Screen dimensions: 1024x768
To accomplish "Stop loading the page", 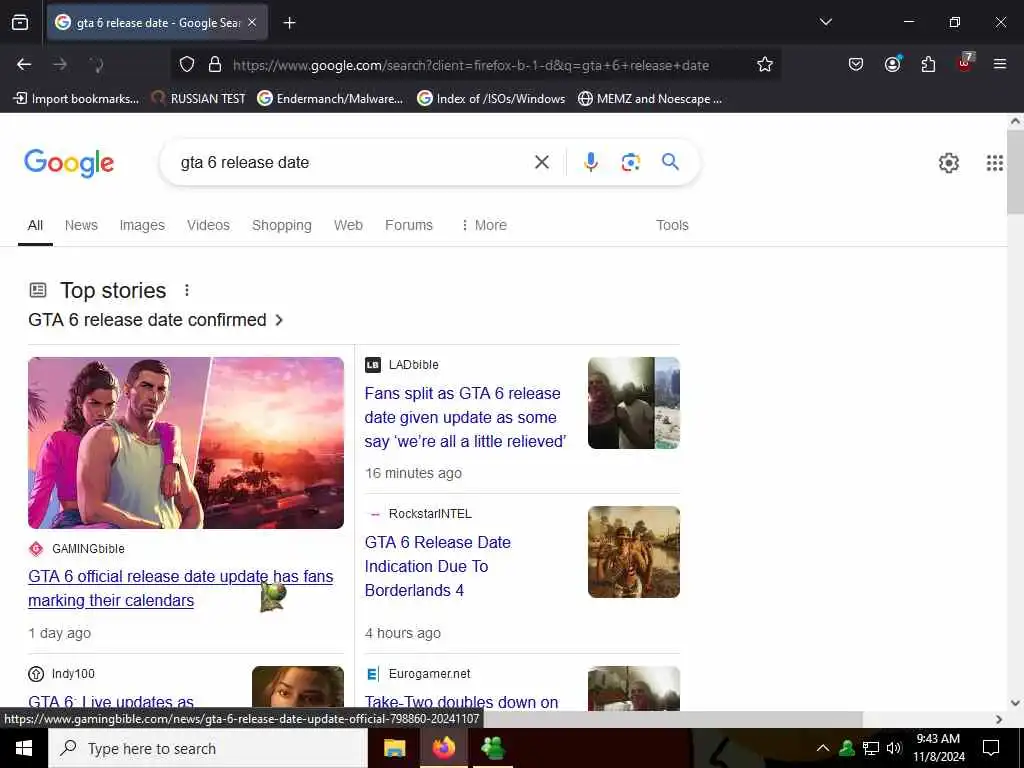I will [x=96, y=64].
